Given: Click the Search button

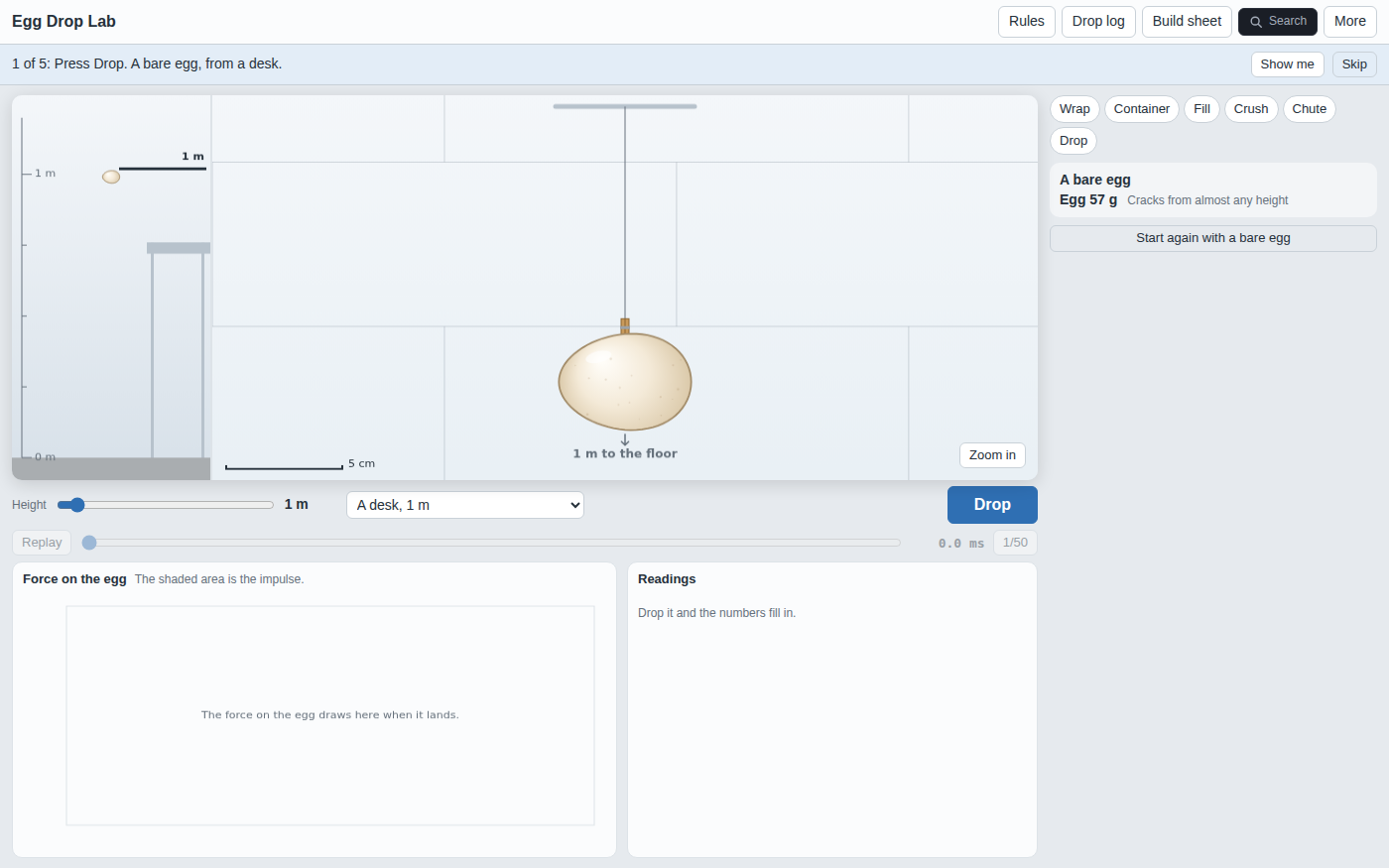Looking at the screenshot, I should tap(1278, 22).
